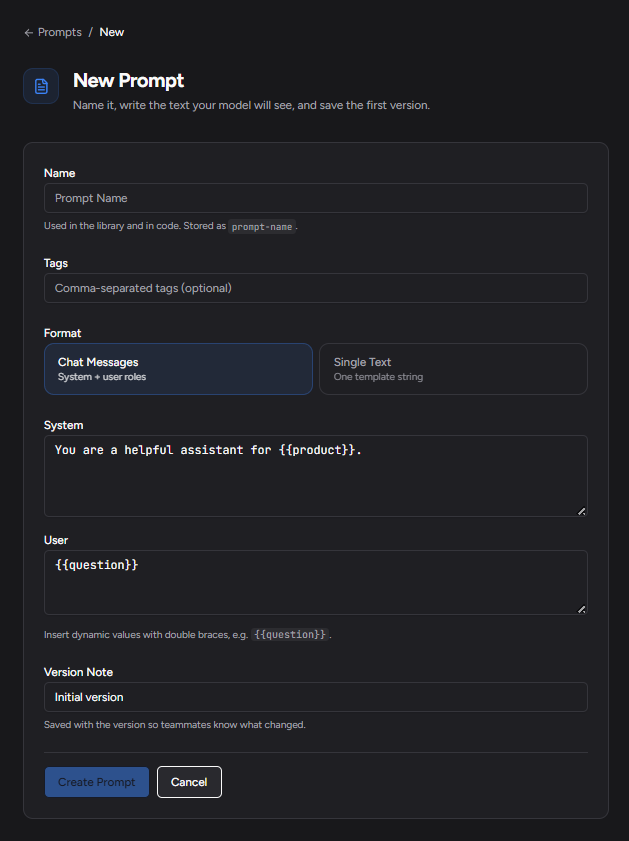
Task: Click the 'Saved with the version' helper text
Action: pyautogui.click(x=175, y=725)
